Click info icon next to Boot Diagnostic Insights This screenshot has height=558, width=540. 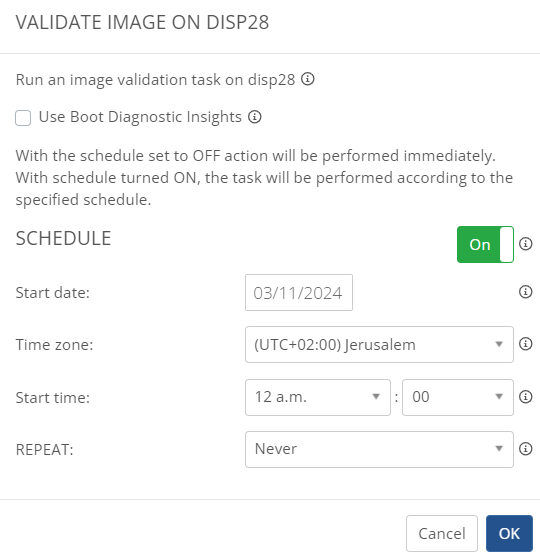tap(255, 116)
